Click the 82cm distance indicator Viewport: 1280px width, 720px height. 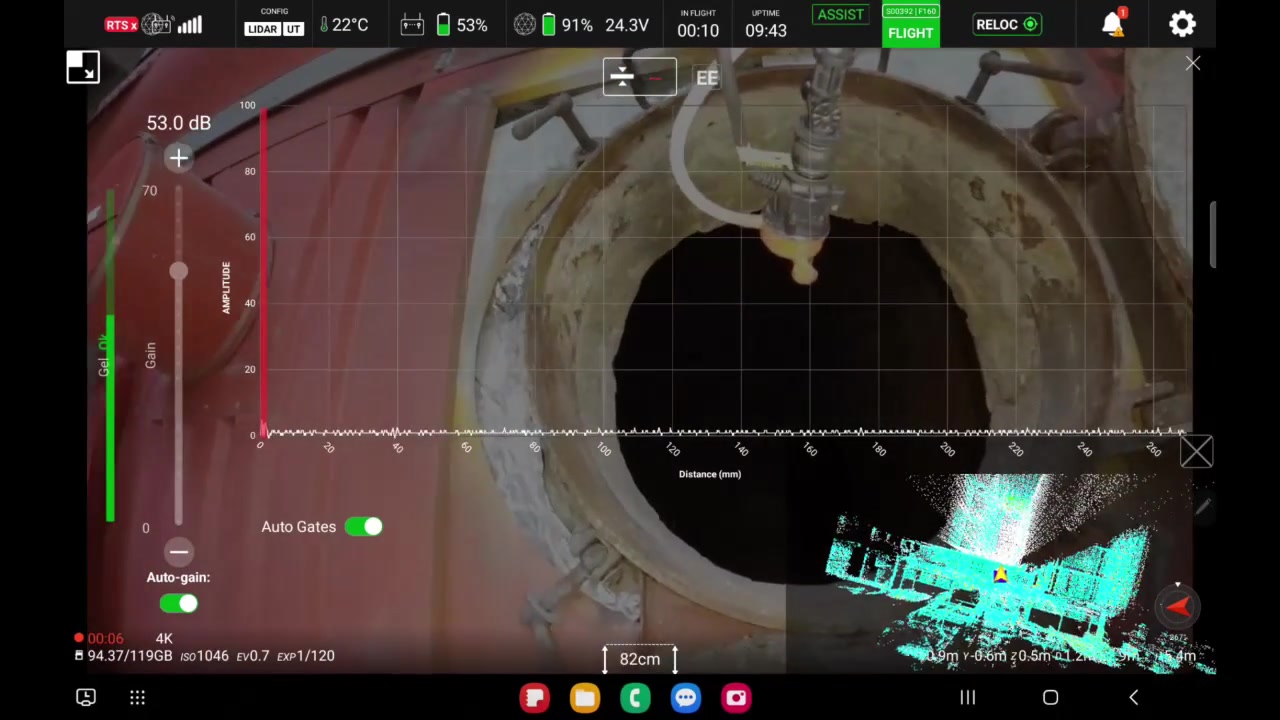(x=639, y=659)
